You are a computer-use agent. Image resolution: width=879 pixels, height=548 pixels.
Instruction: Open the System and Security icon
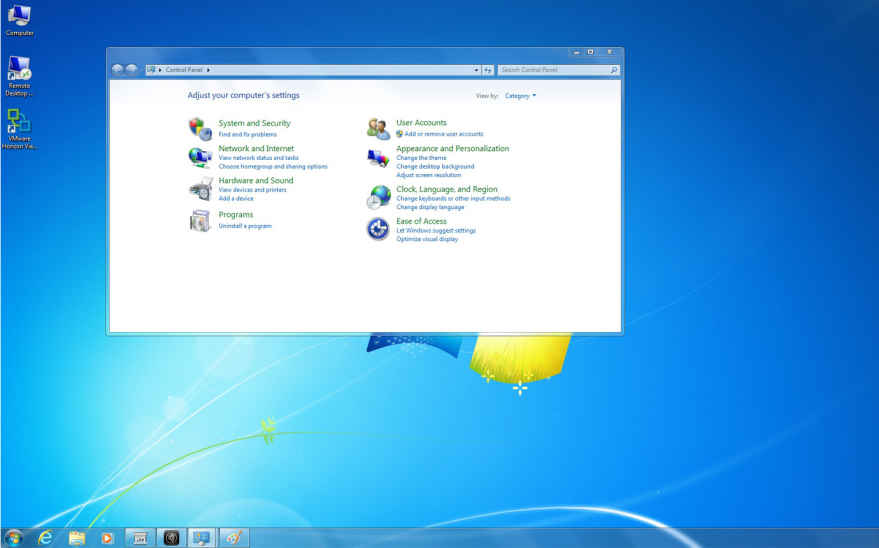200,128
